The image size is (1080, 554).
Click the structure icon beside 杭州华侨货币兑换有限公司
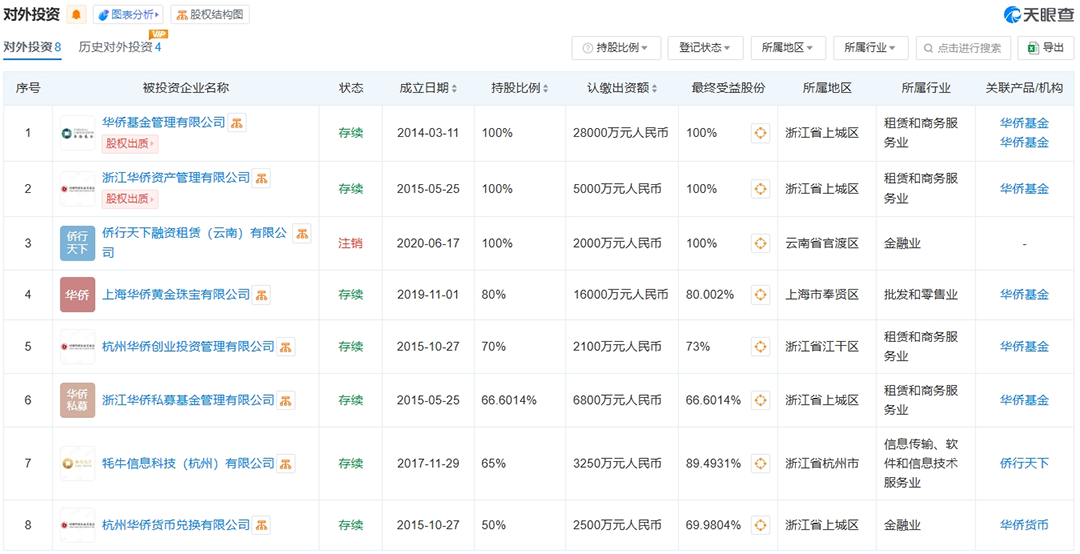click(262, 525)
